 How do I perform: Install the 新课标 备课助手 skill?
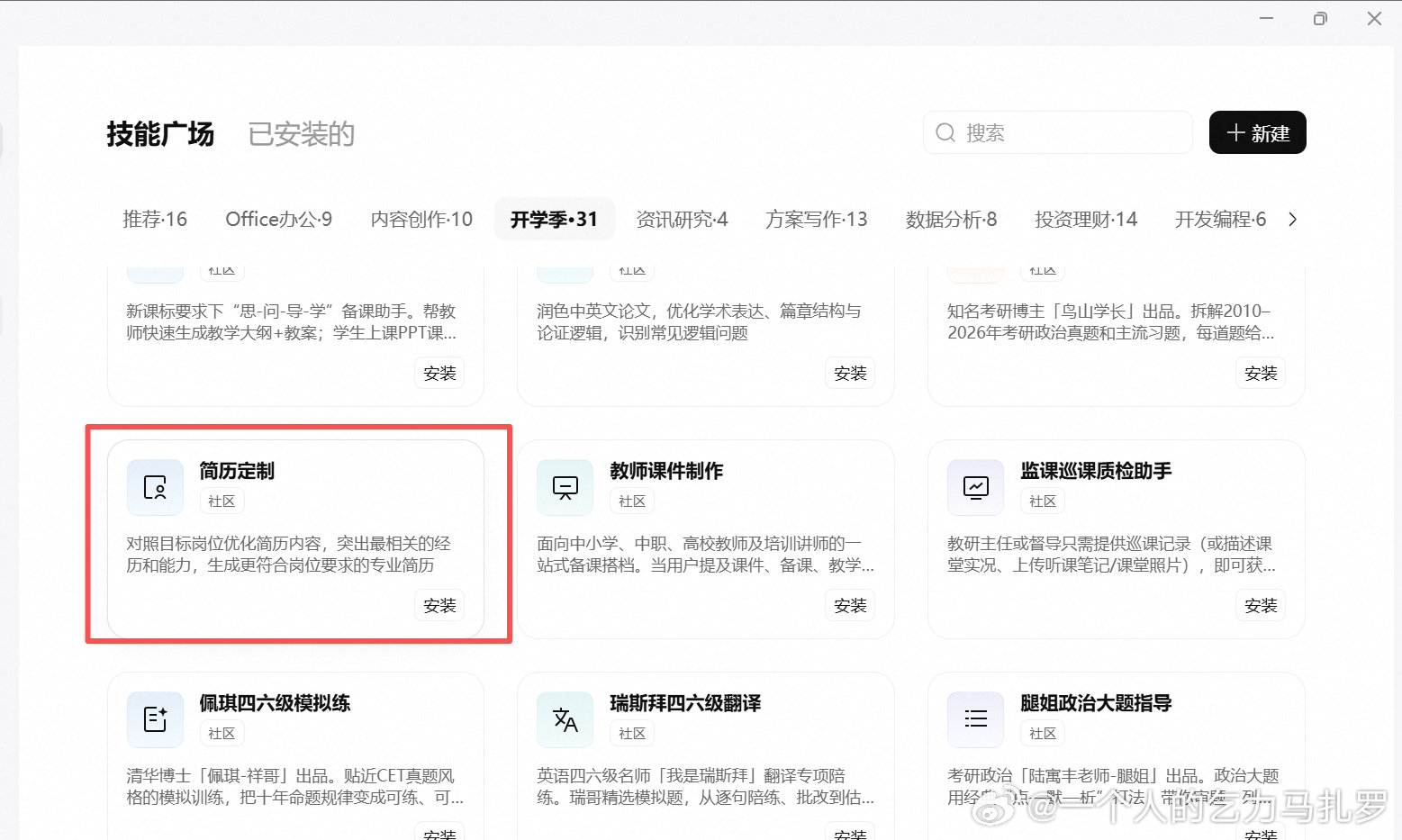click(440, 374)
